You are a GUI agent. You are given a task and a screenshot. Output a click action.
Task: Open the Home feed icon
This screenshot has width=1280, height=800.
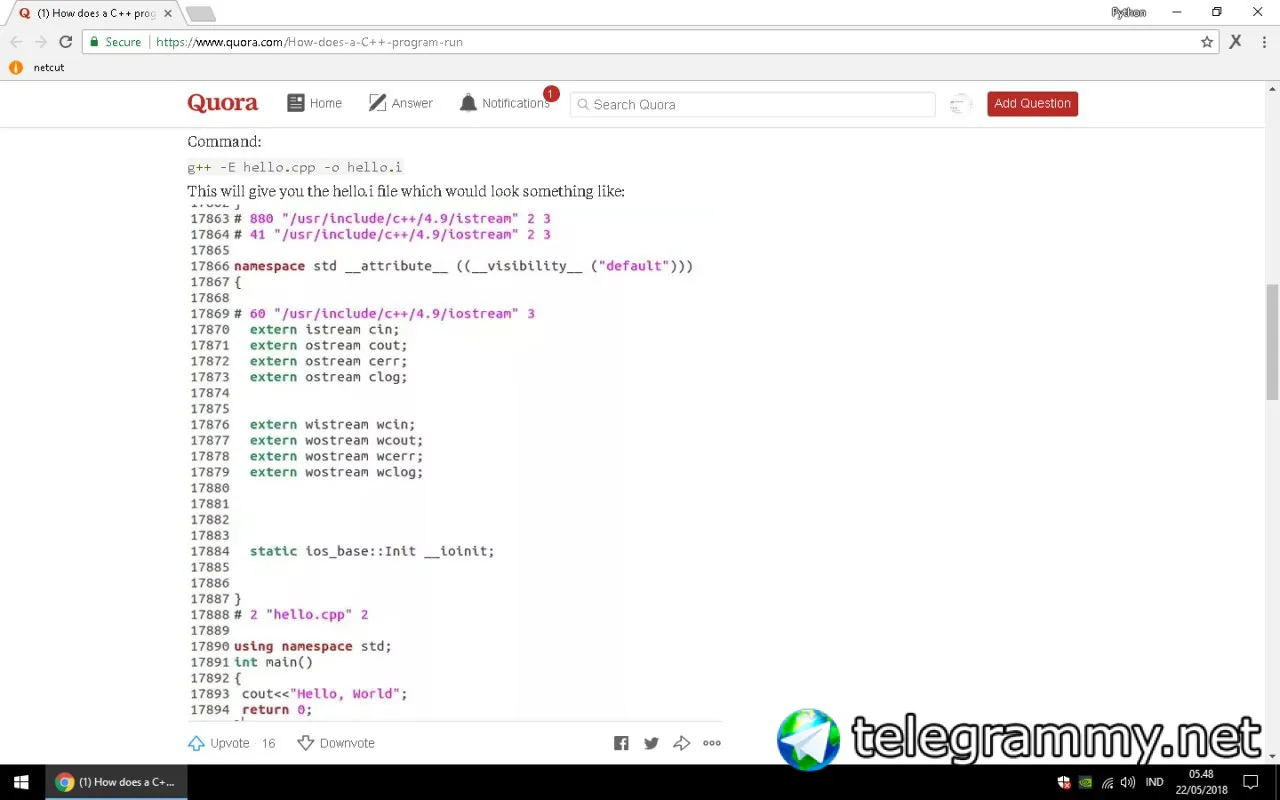[x=295, y=103]
